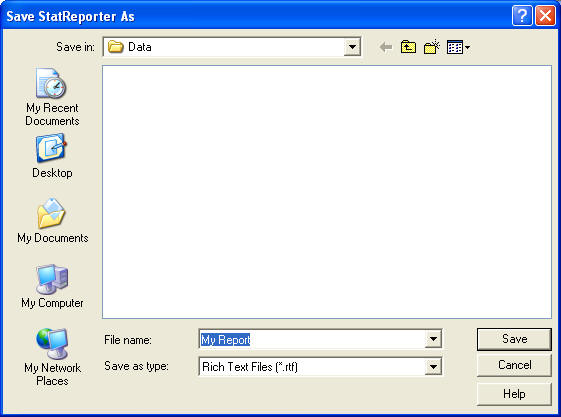Click the Save button
561x417 pixels.
pyautogui.click(x=514, y=339)
